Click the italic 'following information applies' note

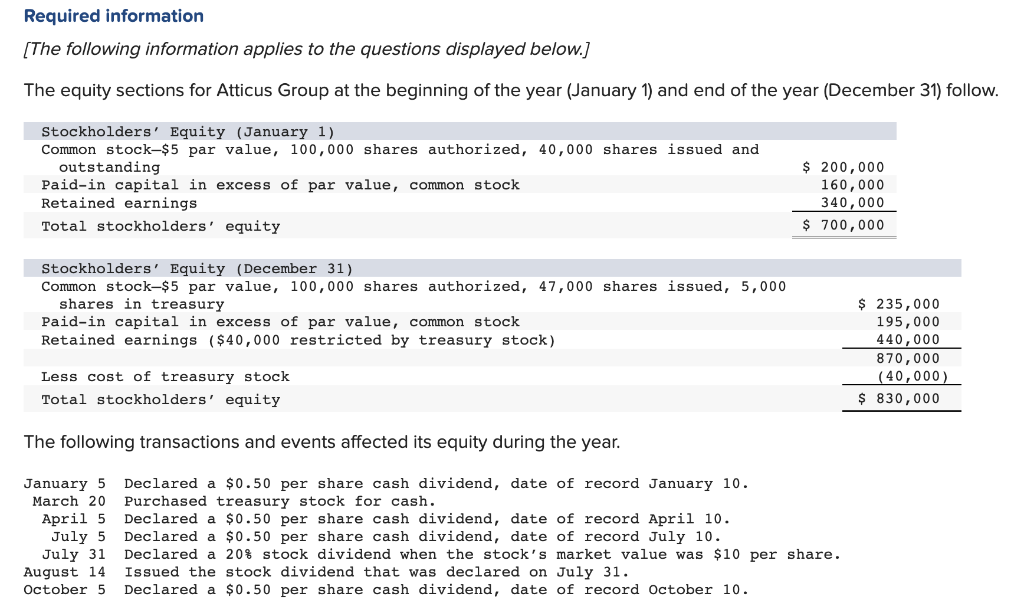[306, 49]
